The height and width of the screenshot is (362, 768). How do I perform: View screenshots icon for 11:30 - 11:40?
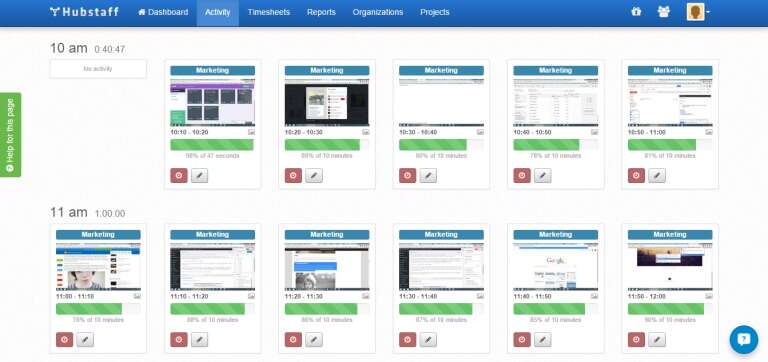point(480,296)
